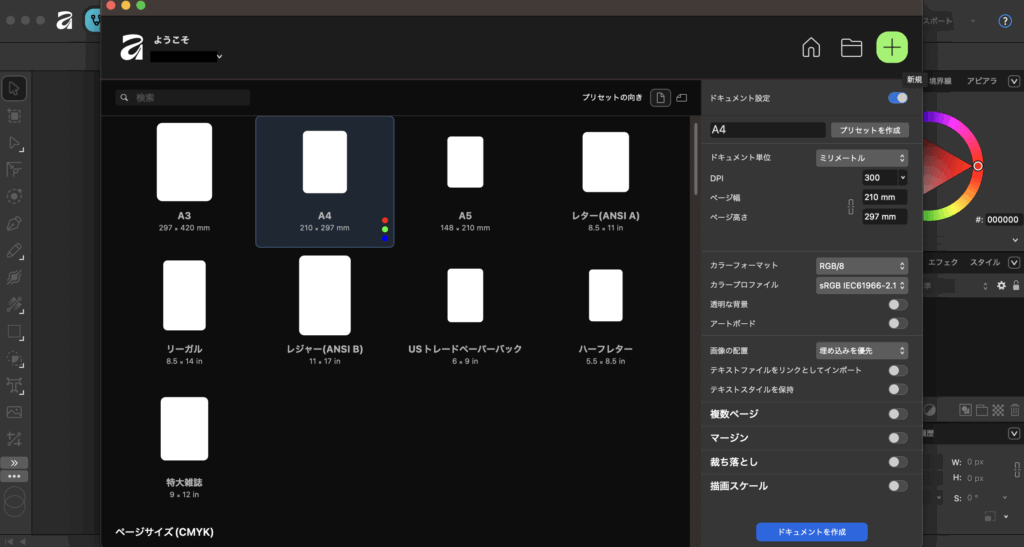Click the ドキュメントを作成 button
Viewport: 1024px width, 547px height.
811,532
